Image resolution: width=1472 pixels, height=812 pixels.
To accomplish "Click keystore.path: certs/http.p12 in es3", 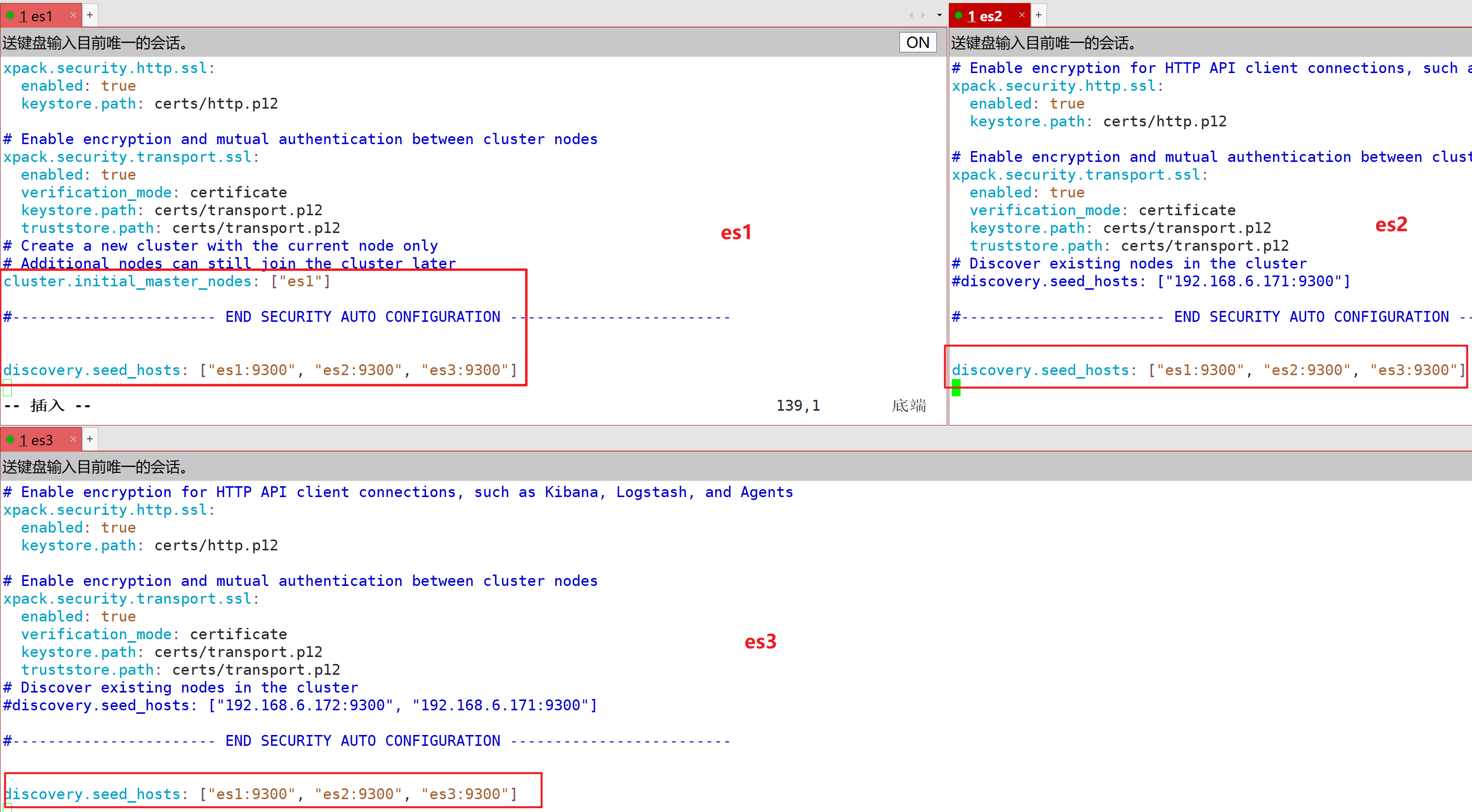I will [150, 545].
